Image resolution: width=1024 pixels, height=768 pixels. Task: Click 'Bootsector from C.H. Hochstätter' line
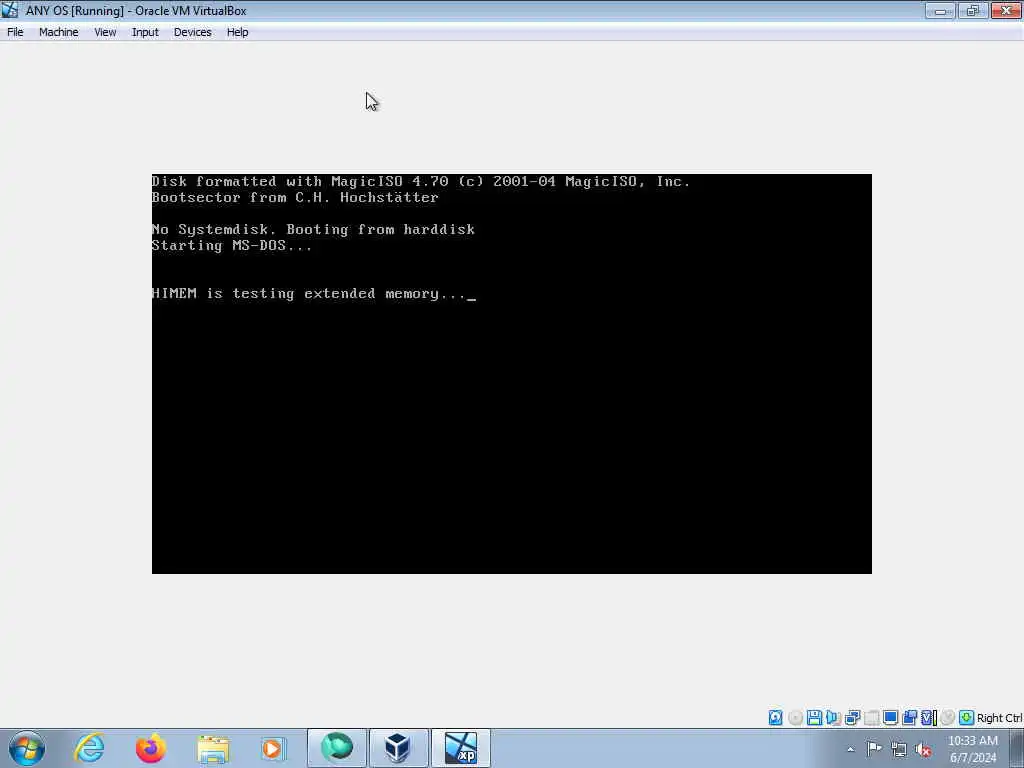(x=295, y=197)
